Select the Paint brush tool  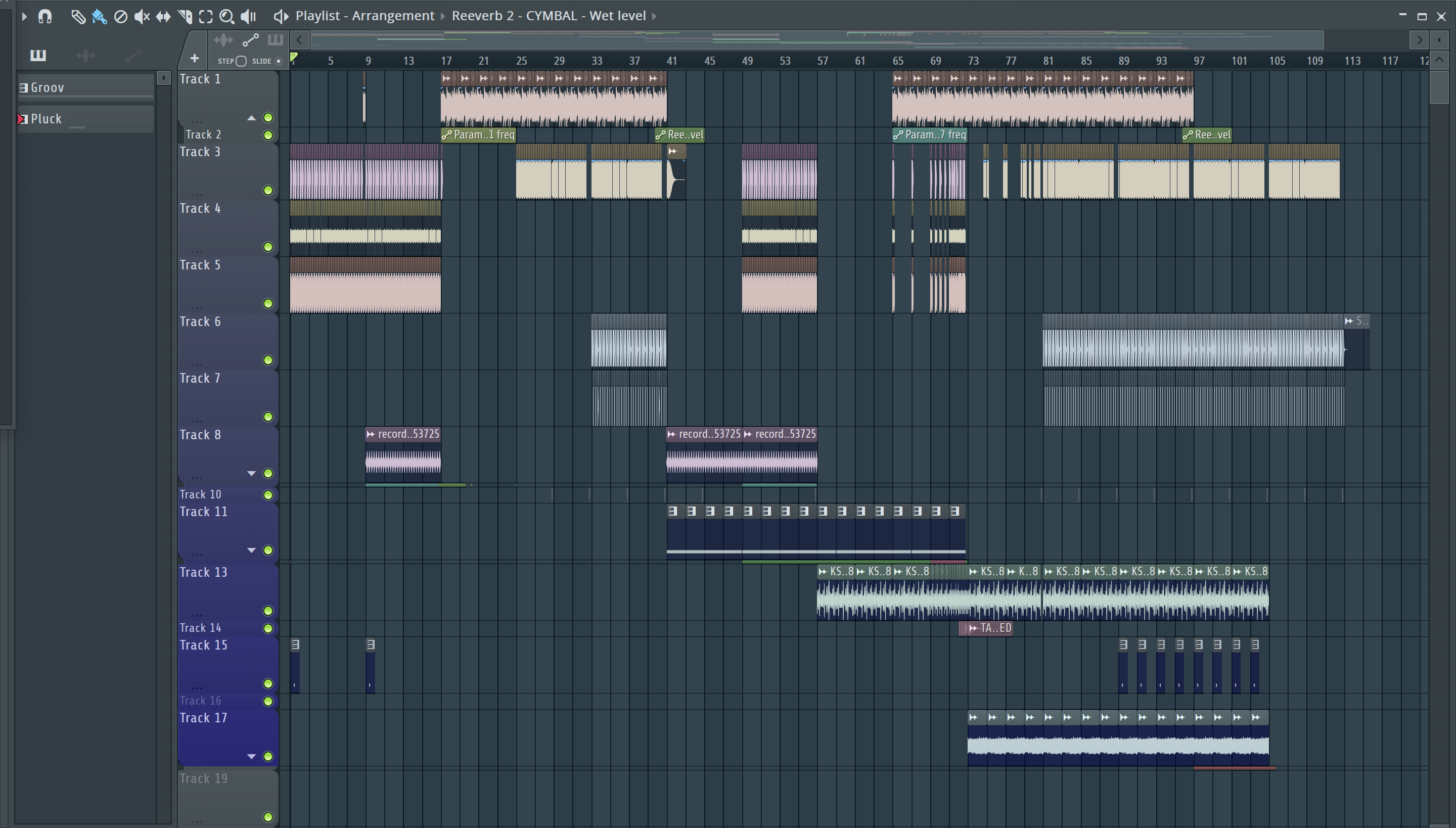point(99,17)
